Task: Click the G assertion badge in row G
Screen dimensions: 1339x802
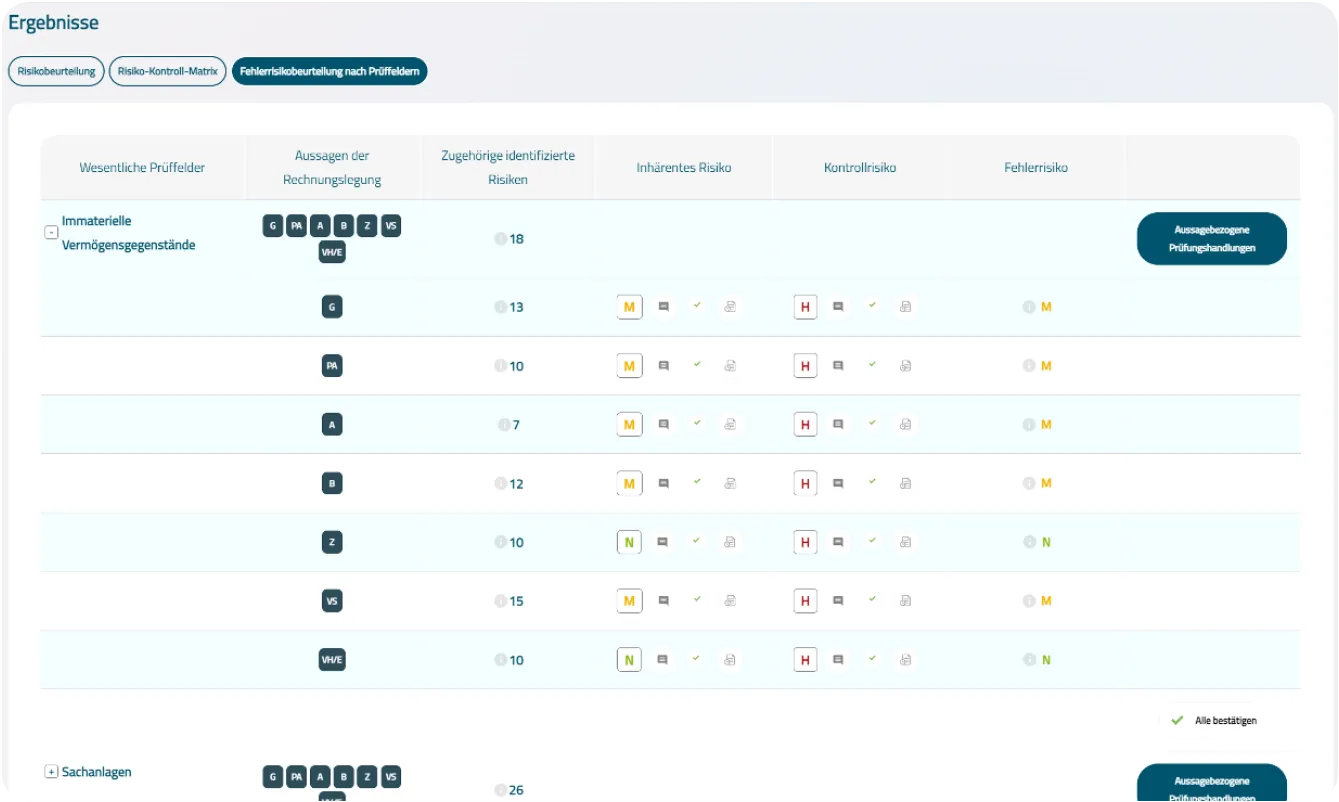Action: pos(332,307)
